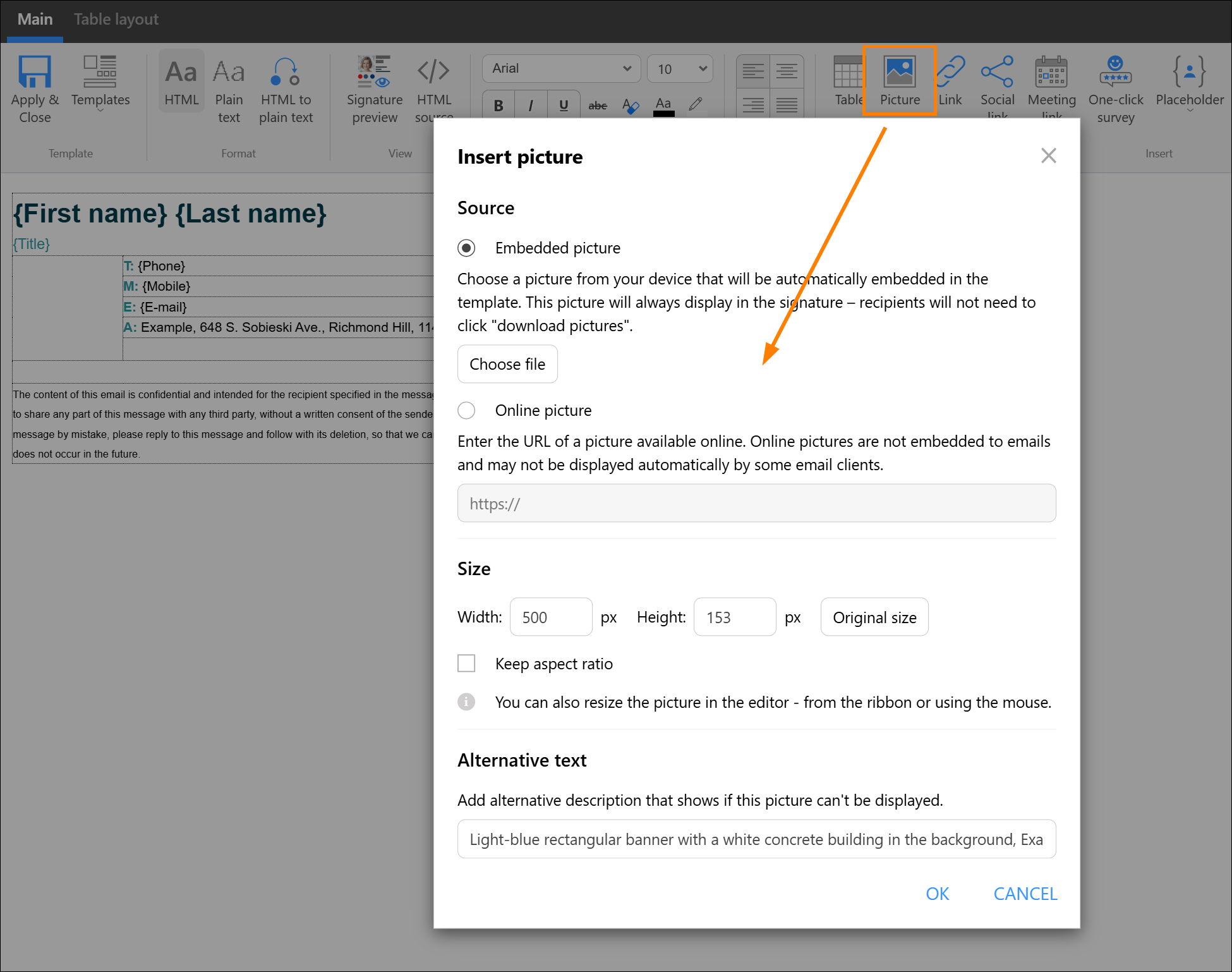The image size is (1232, 972).
Task: Toggle bold formatting button
Action: click(498, 106)
